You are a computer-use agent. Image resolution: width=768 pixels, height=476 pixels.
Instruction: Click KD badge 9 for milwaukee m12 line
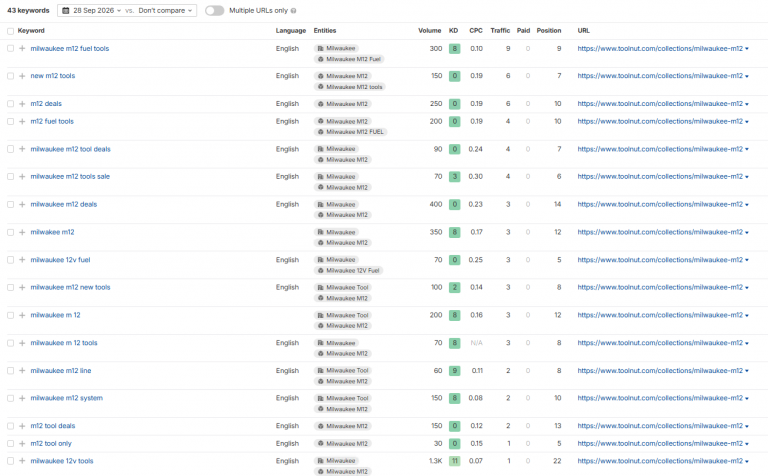[x=455, y=371]
